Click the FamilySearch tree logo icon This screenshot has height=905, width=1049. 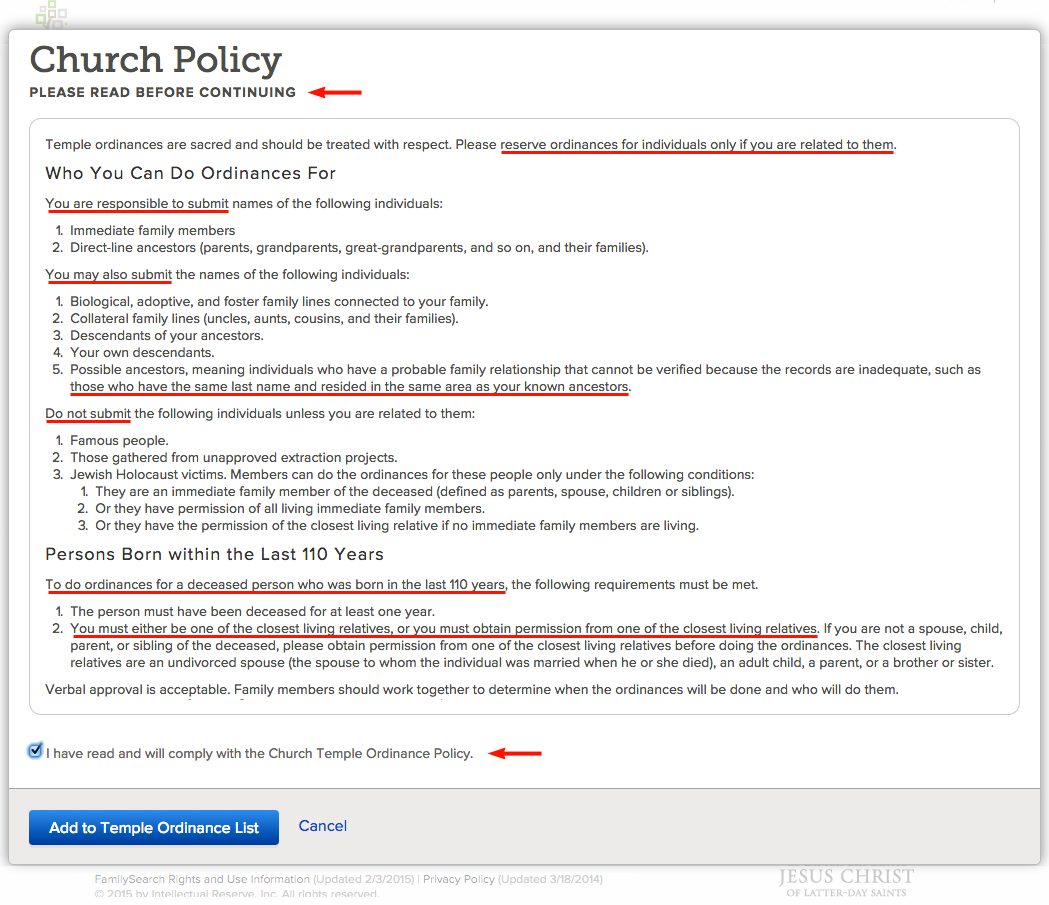point(52,14)
